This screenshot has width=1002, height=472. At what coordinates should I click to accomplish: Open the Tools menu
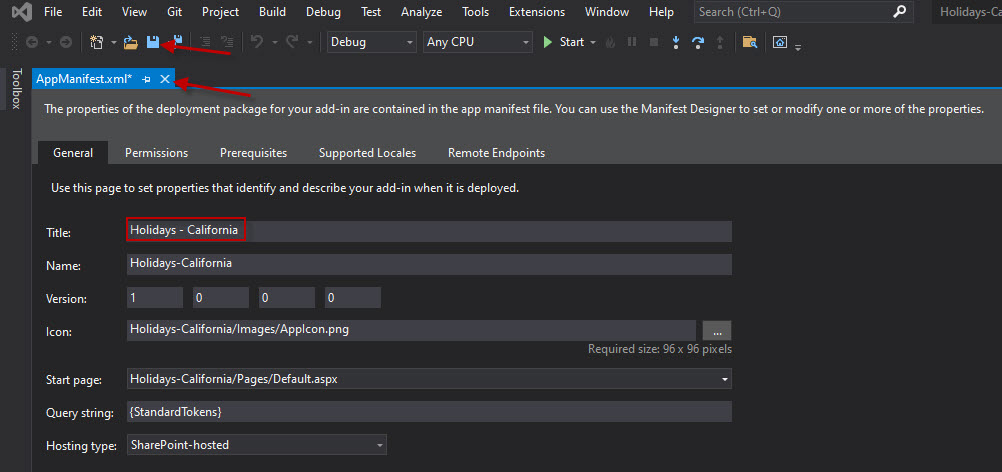pyautogui.click(x=476, y=12)
